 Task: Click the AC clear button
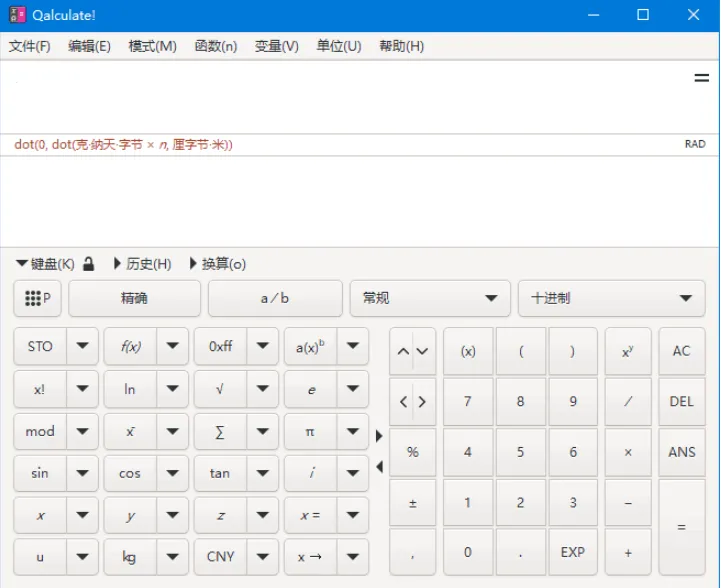[681, 352]
